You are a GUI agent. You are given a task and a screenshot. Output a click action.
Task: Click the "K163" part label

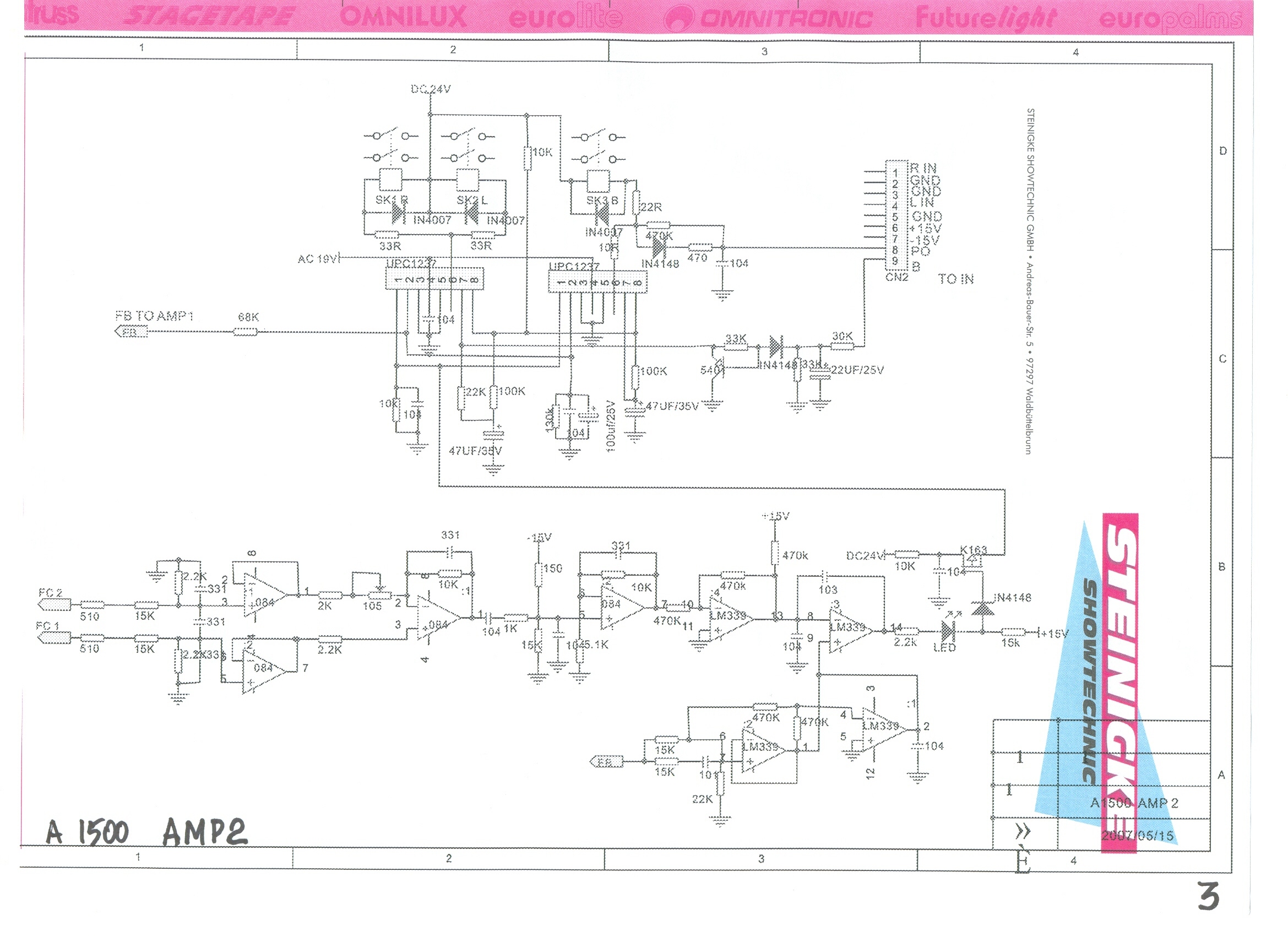coord(974,550)
